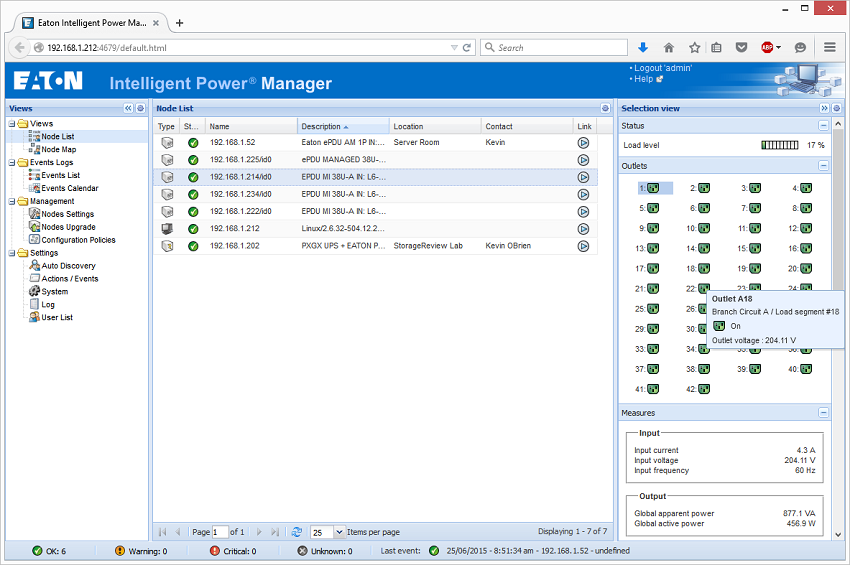Viewport: 850px width, 565px height.
Task: Click the UPS type icon for 192.168.1.202
Action: (x=167, y=246)
